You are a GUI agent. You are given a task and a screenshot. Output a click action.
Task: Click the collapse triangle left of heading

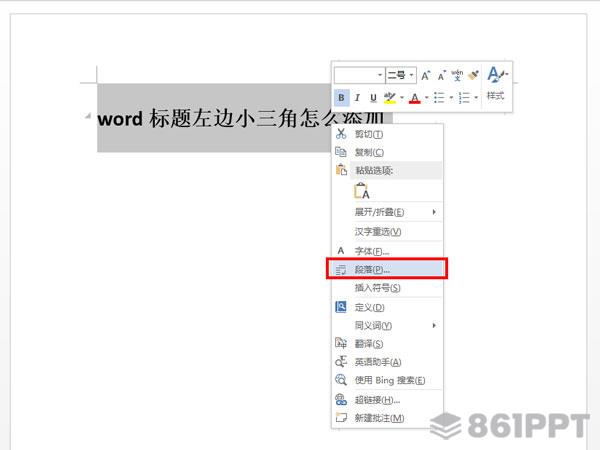(90, 117)
